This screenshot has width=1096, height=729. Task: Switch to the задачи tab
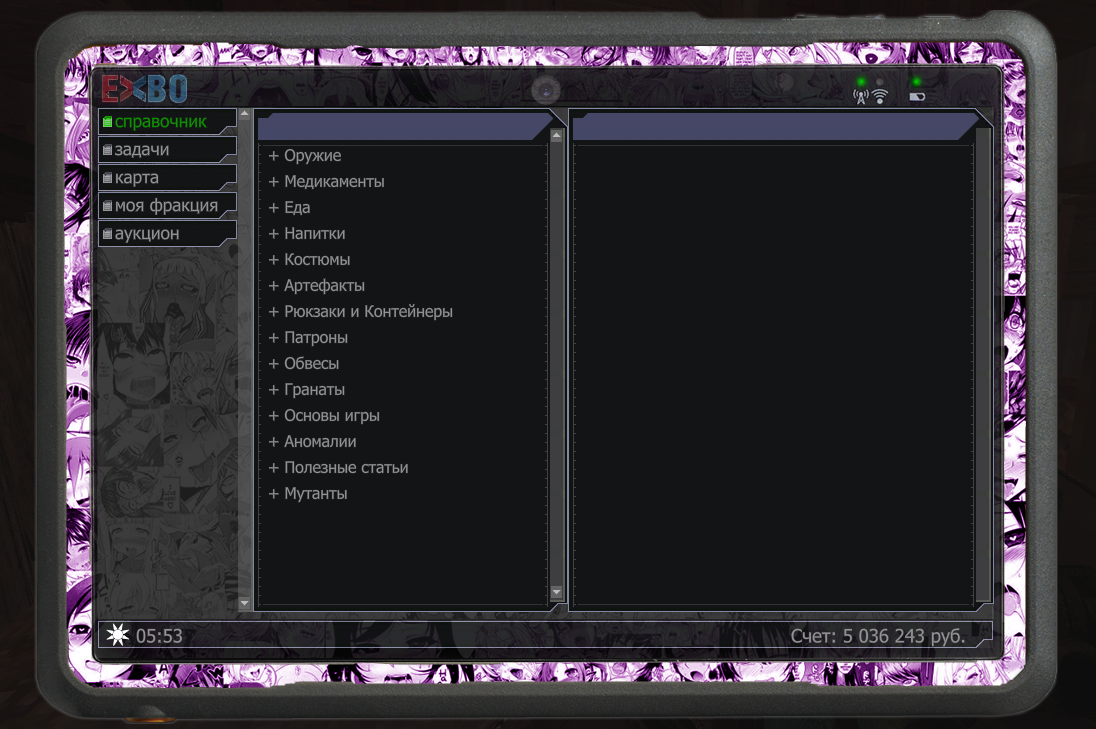tap(167, 150)
